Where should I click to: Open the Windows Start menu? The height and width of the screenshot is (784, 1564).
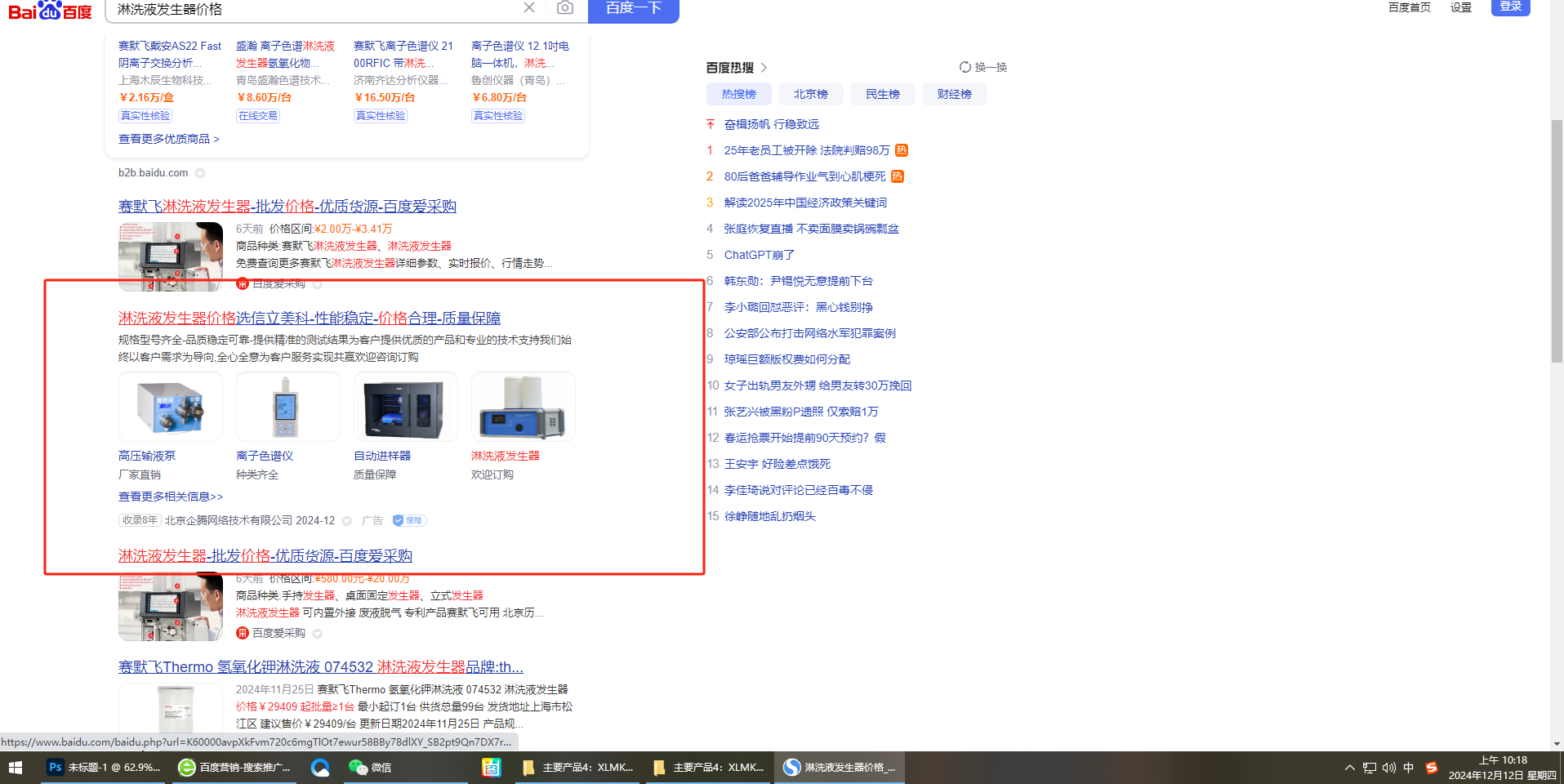(x=16, y=768)
